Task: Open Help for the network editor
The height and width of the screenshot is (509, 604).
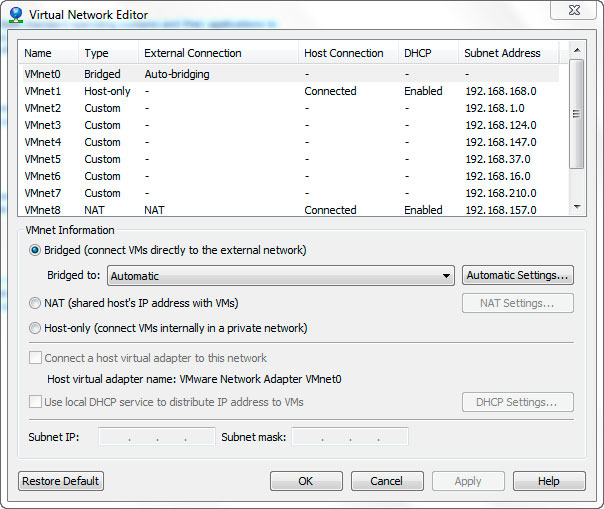Action: pos(549,481)
